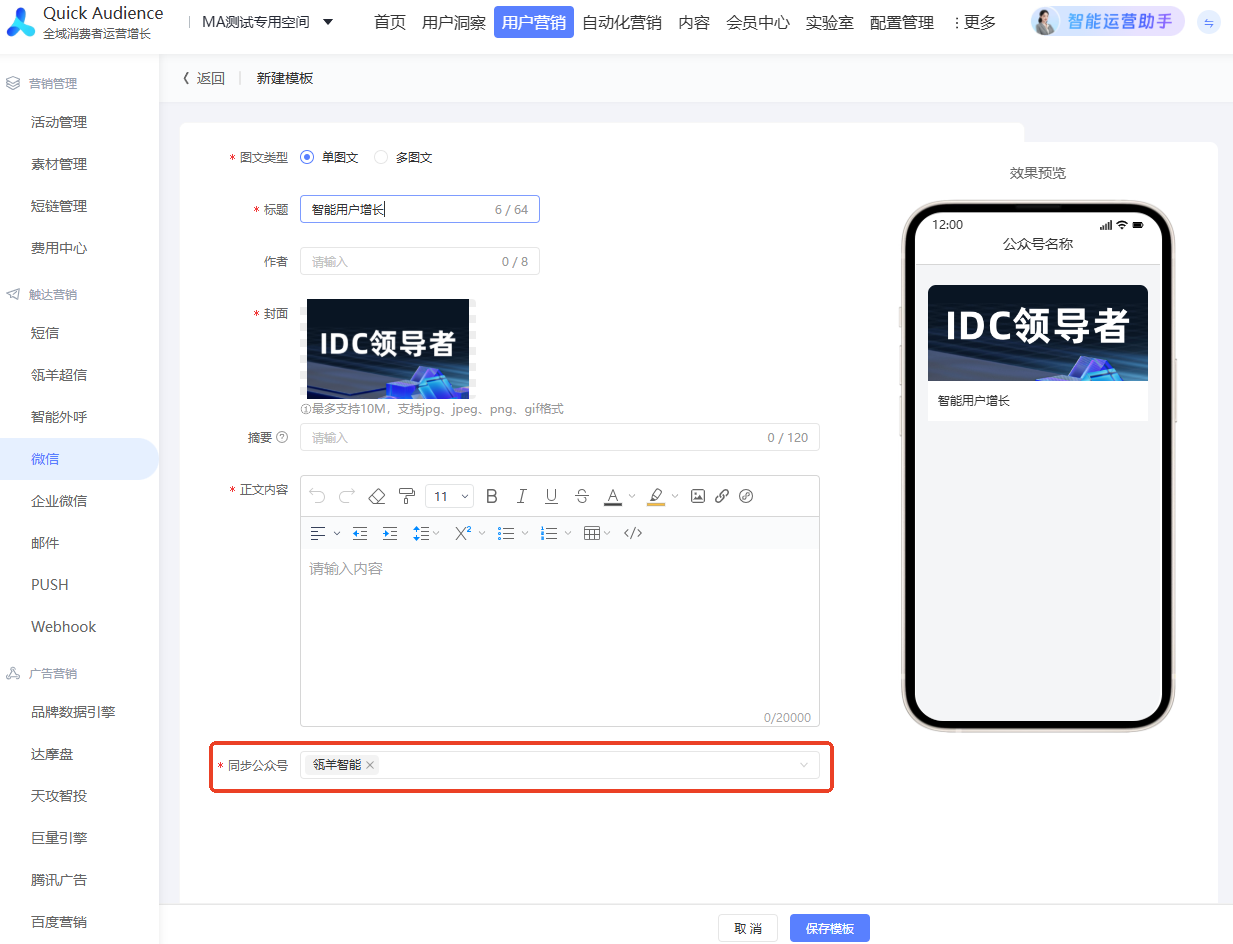Screen dimensions: 1233x944
Task: Click the undo icon in the editor
Action: [317, 496]
